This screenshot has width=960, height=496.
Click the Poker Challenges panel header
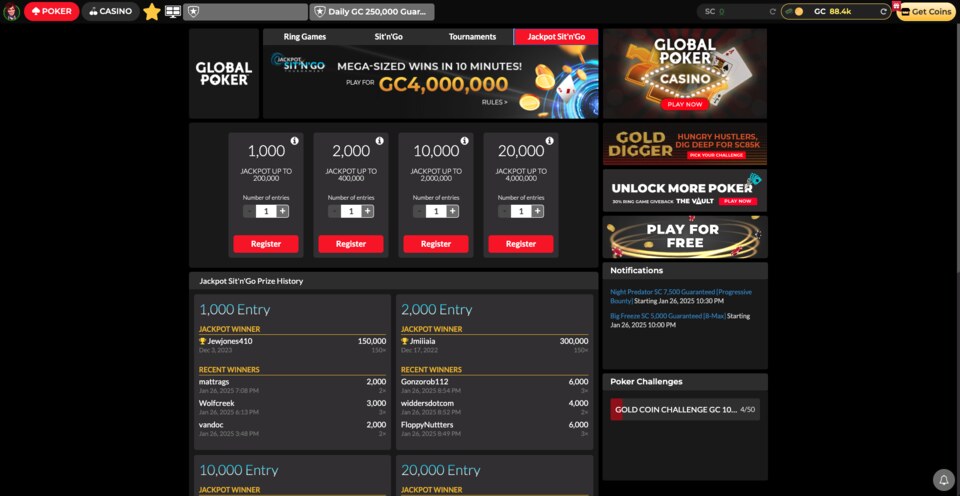(684, 381)
